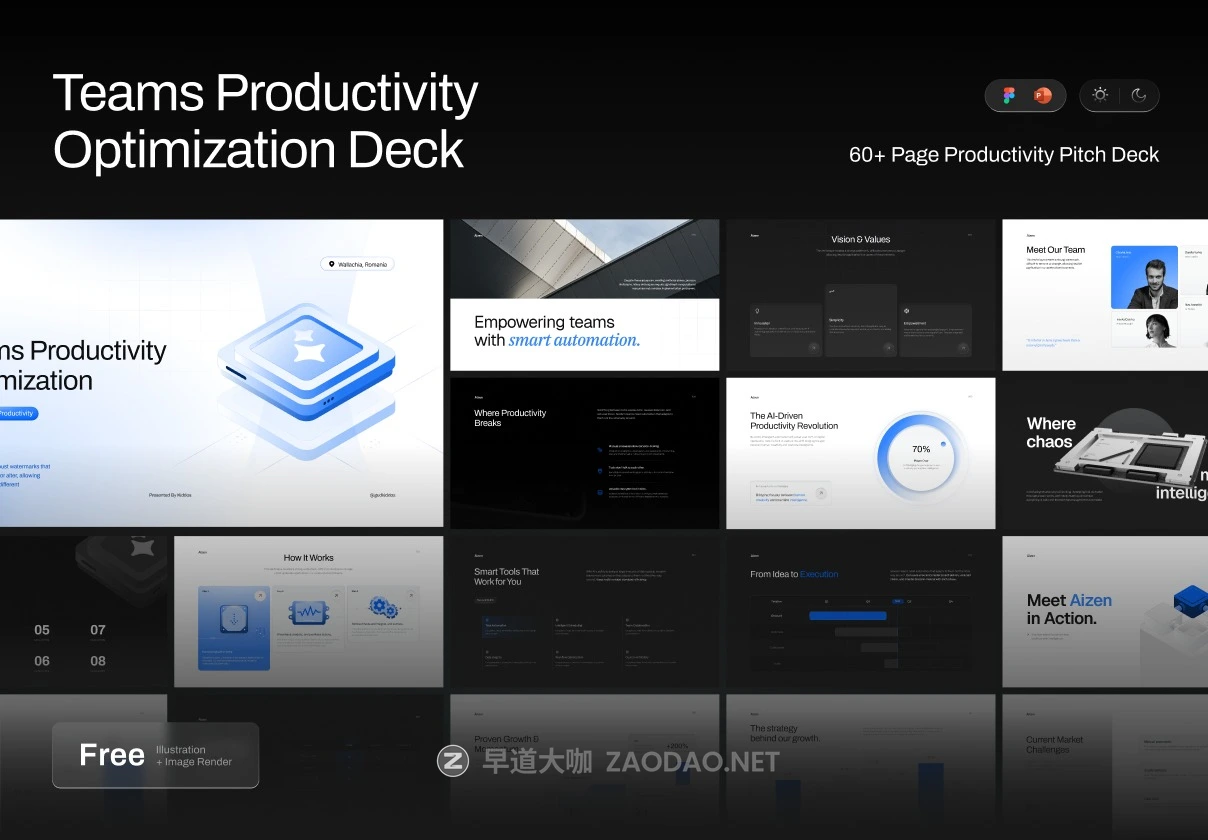Switch to light mode sun icon
The height and width of the screenshot is (840, 1208).
point(1100,95)
